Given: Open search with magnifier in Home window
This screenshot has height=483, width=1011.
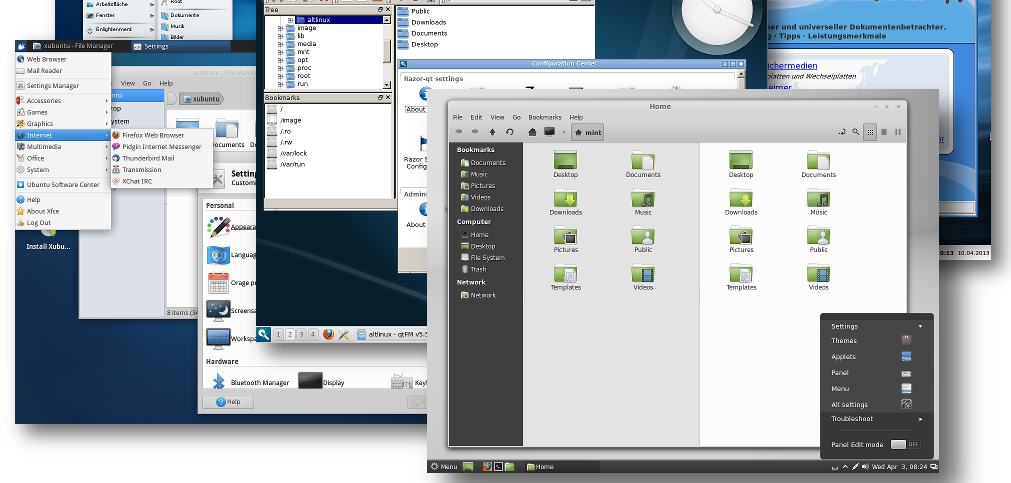Looking at the screenshot, I should point(856,132).
